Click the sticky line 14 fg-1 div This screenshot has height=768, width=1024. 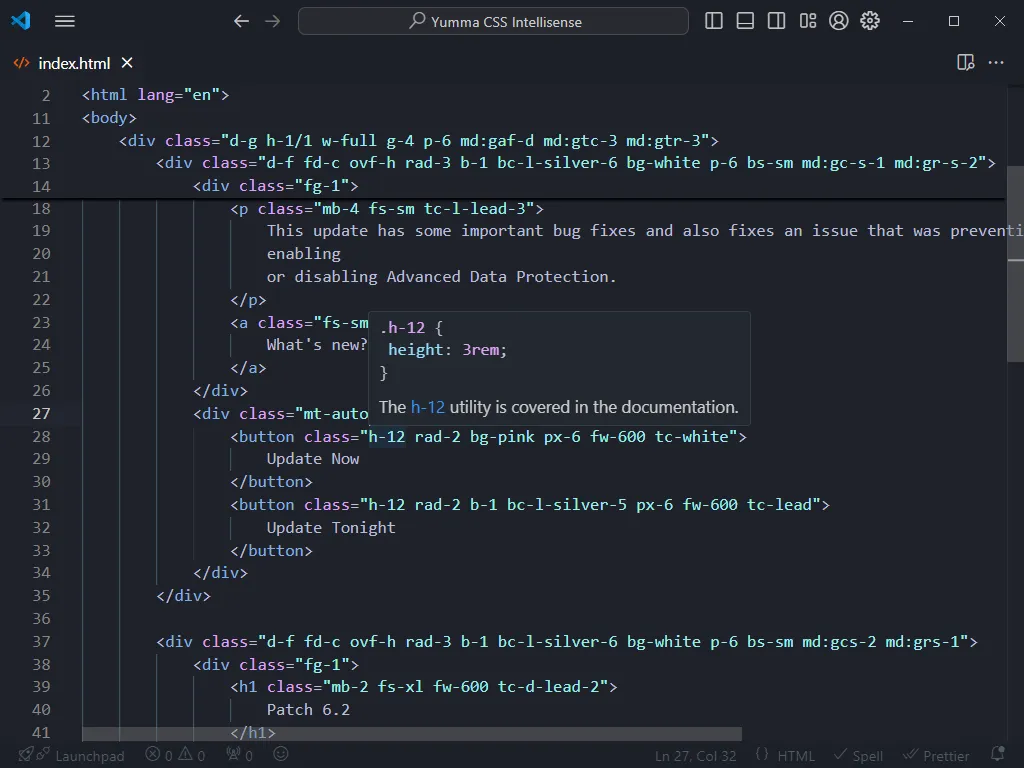(x=276, y=186)
